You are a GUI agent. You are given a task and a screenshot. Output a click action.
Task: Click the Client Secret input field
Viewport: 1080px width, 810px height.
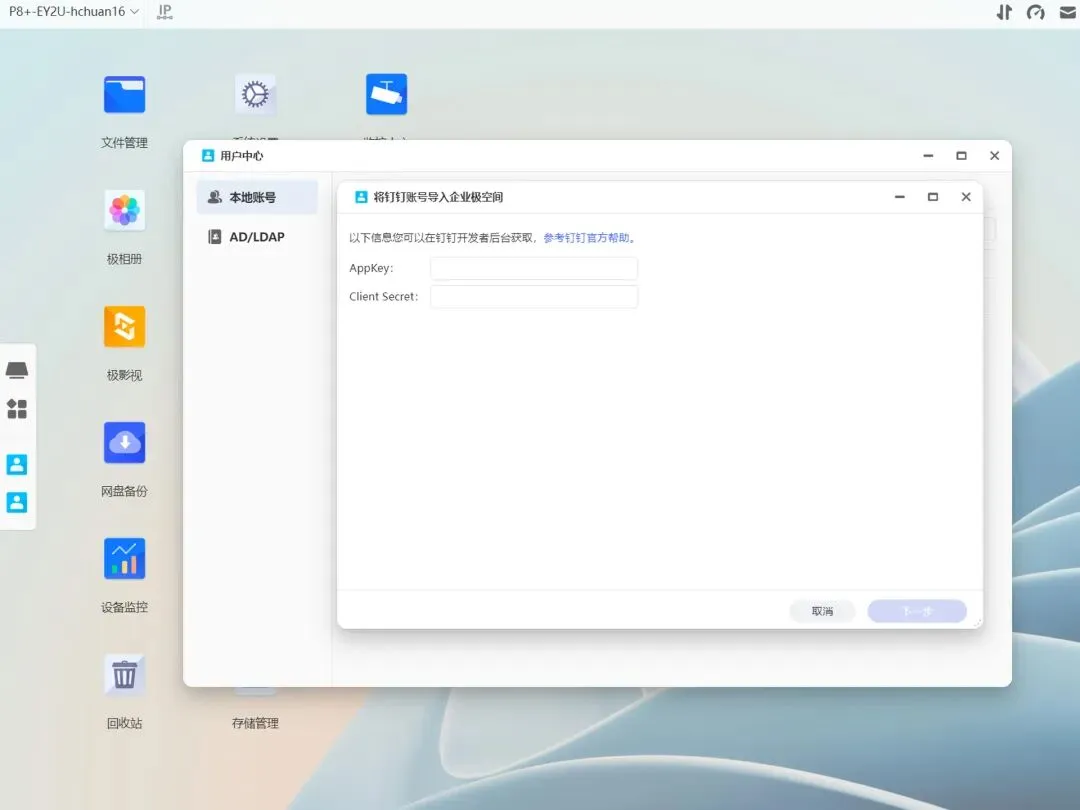[x=534, y=296]
